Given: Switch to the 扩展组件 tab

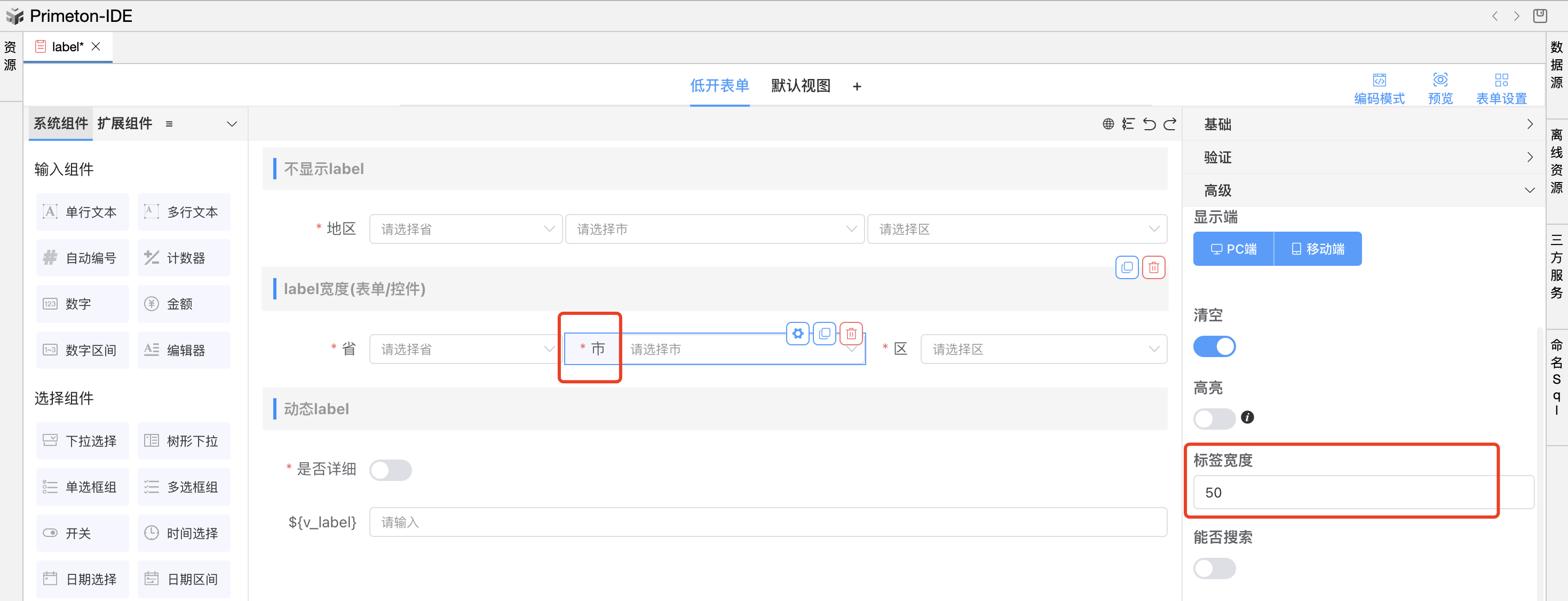Looking at the screenshot, I should (125, 124).
